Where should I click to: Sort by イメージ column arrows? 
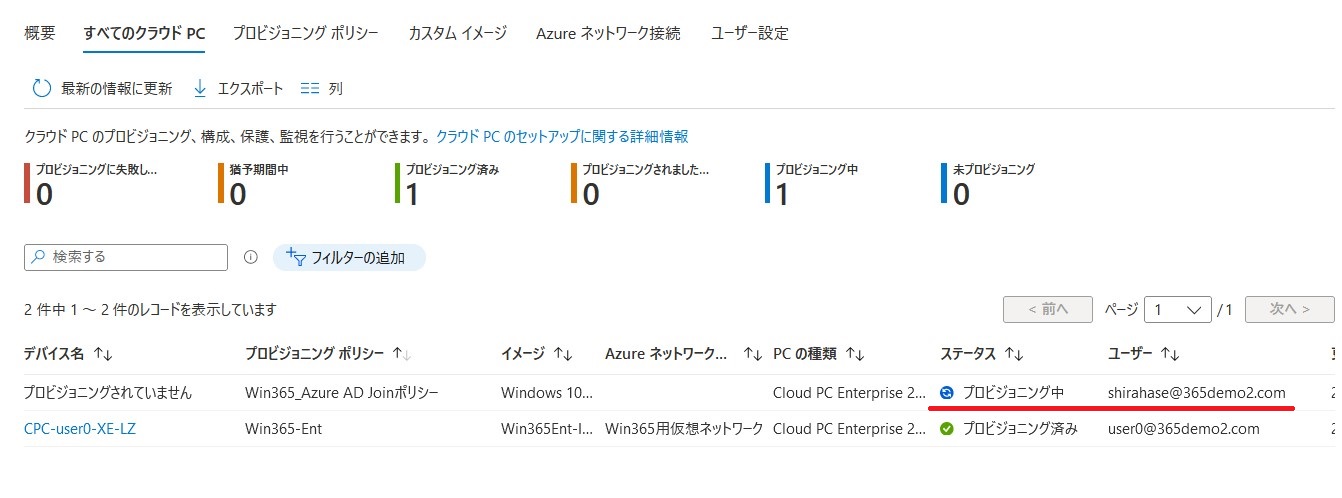[x=563, y=354]
